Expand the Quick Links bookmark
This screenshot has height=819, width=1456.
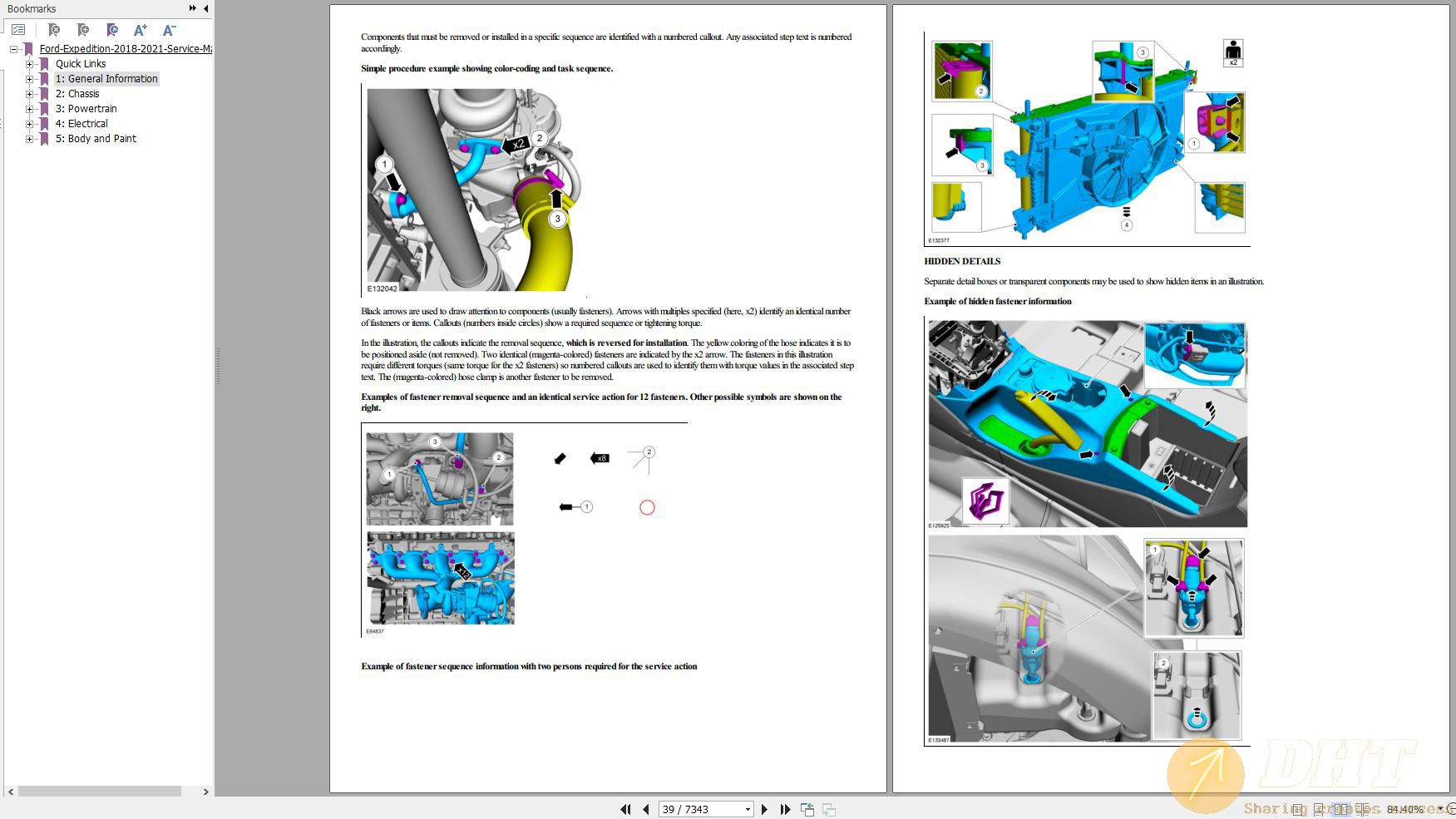coord(29,64)
